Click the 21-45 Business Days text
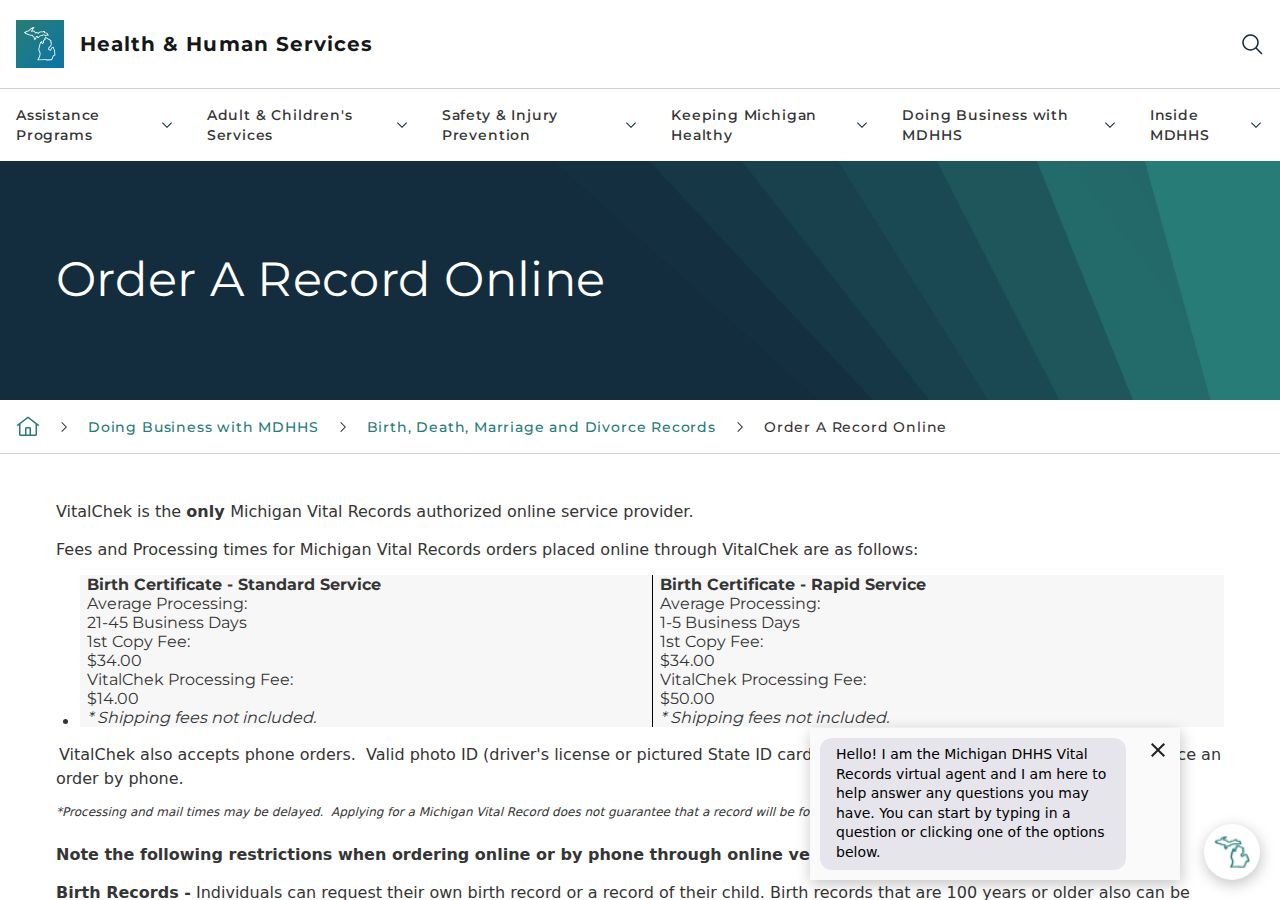This screenshot has height=900, width=1280. pyautogui.click(x=167, y=622)
